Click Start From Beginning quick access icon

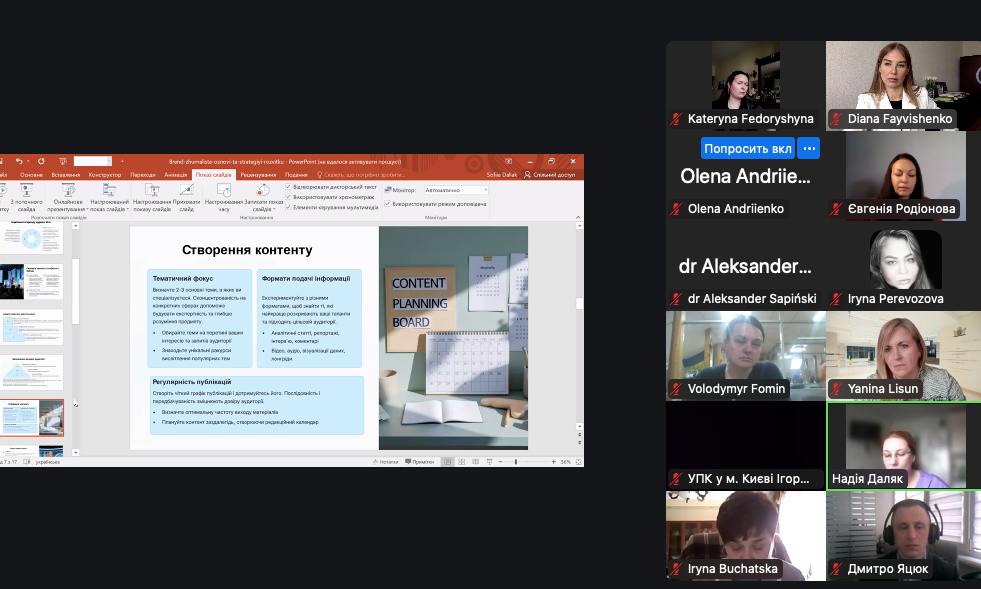(63, 161)
